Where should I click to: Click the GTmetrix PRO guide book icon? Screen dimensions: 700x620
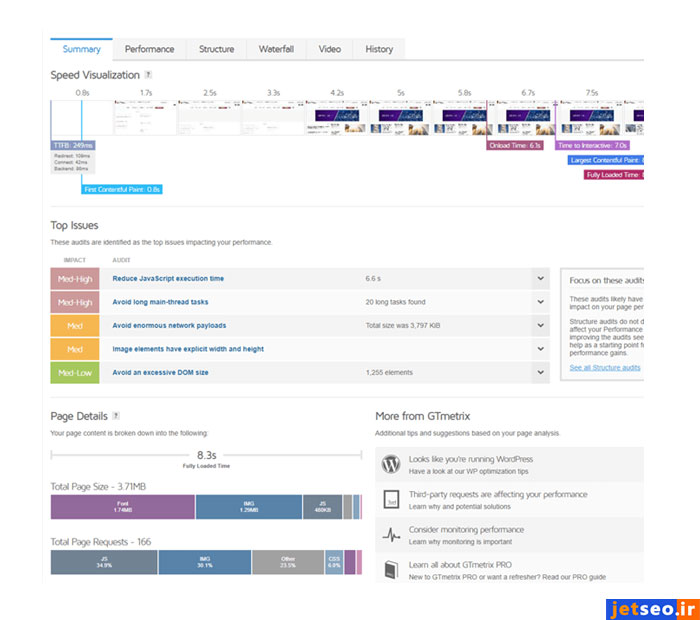pyautogui.click(x=391, y=570)
